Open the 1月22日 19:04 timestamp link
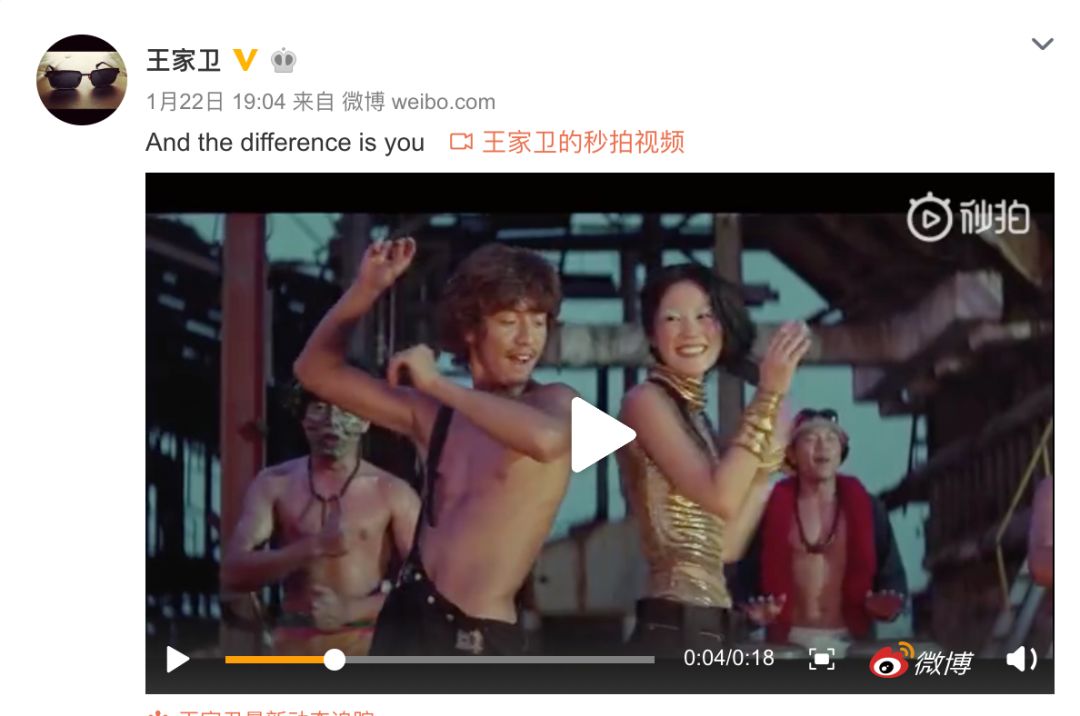 [216, 102]
